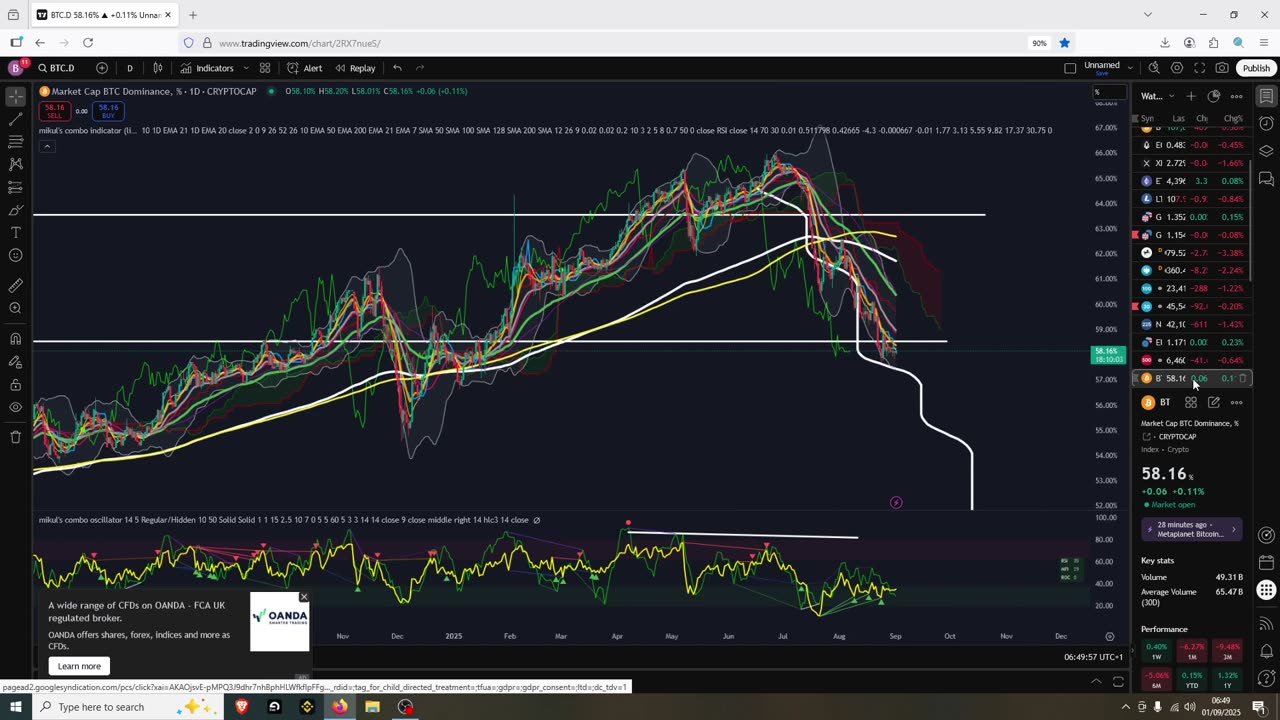The height and width of the screenshot is (720, 1280).
Task: Hide all drawings with eye icon
Action: pos(15,408)
